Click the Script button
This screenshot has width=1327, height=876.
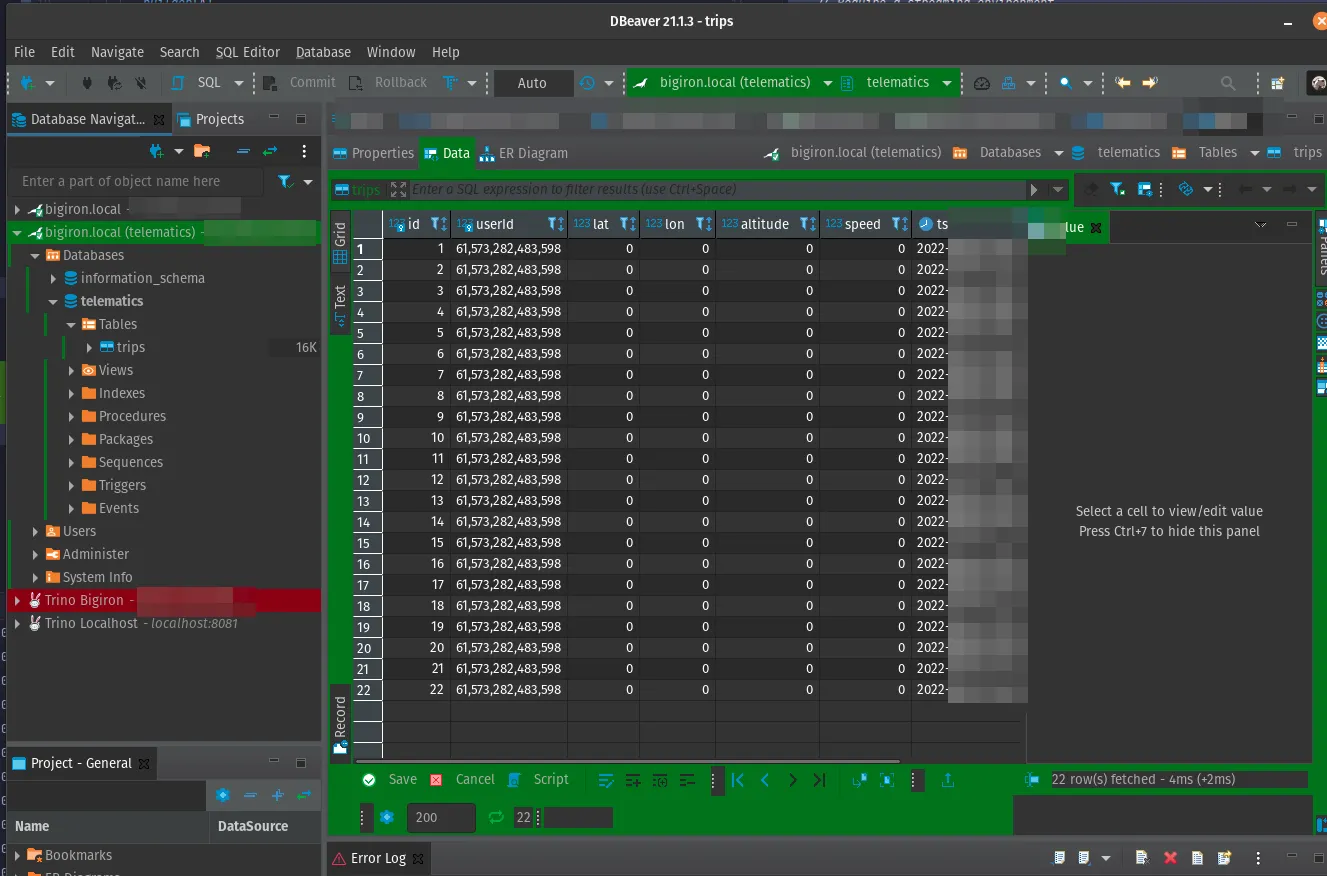(539, 780)
